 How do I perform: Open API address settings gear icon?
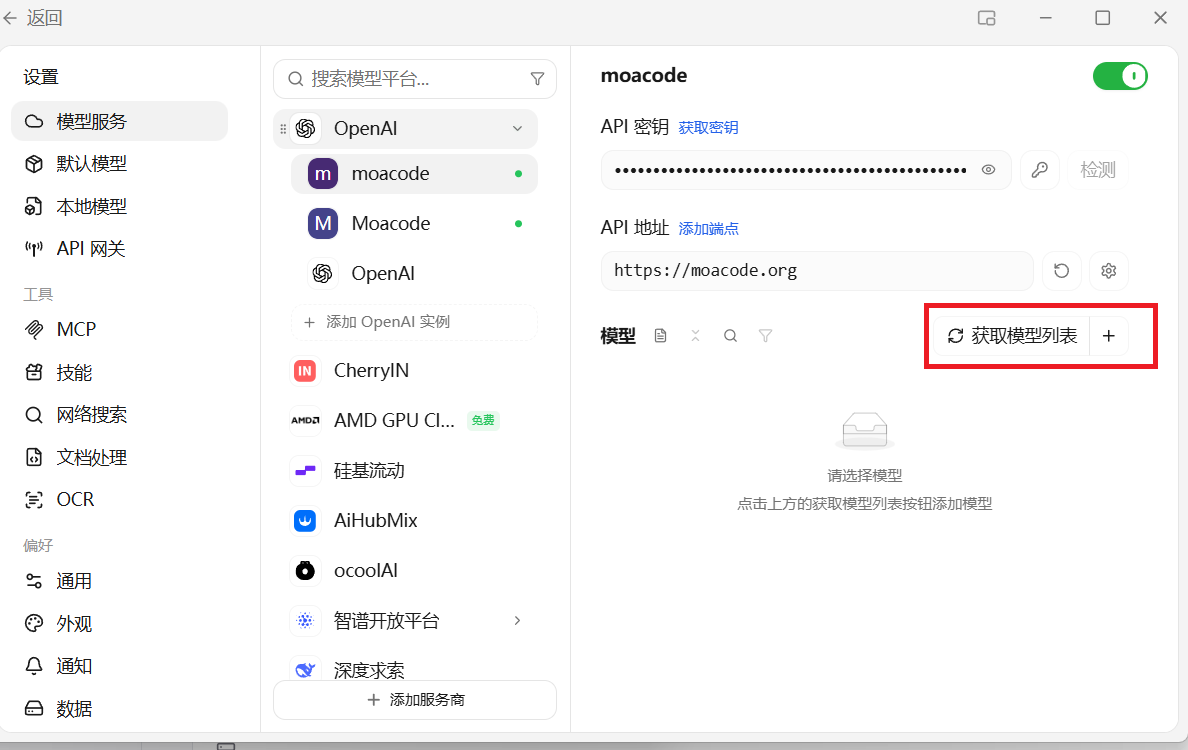tap(1108, 270)
